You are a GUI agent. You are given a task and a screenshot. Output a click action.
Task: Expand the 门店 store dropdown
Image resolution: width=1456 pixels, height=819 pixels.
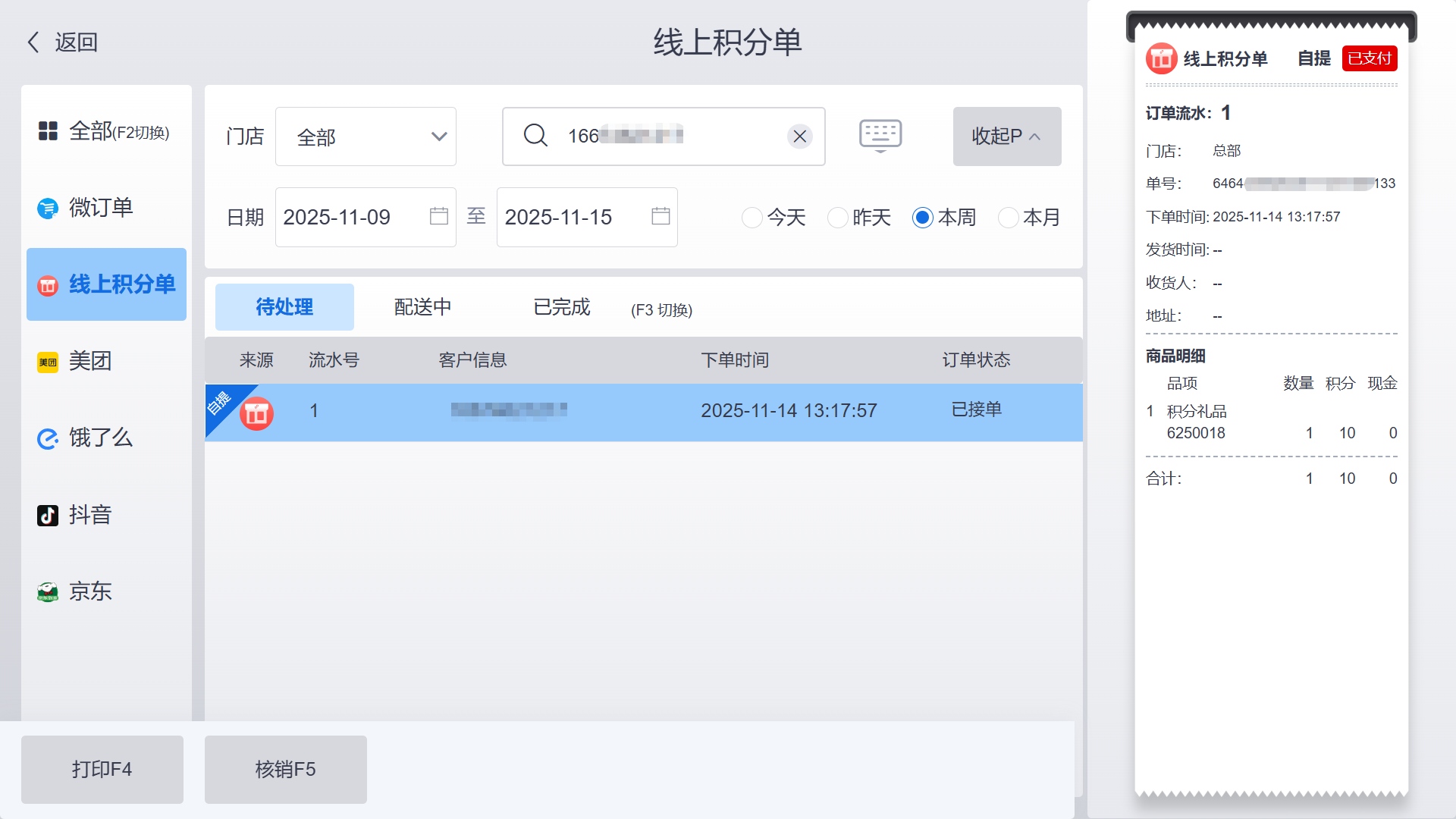pyautogui.click(x=366, y=136)
